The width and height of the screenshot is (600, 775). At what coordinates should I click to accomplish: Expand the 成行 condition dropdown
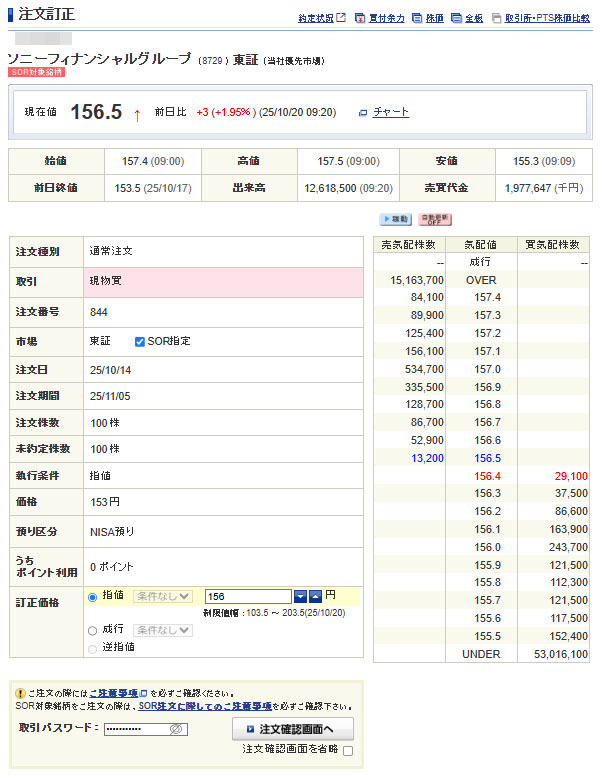162,630
